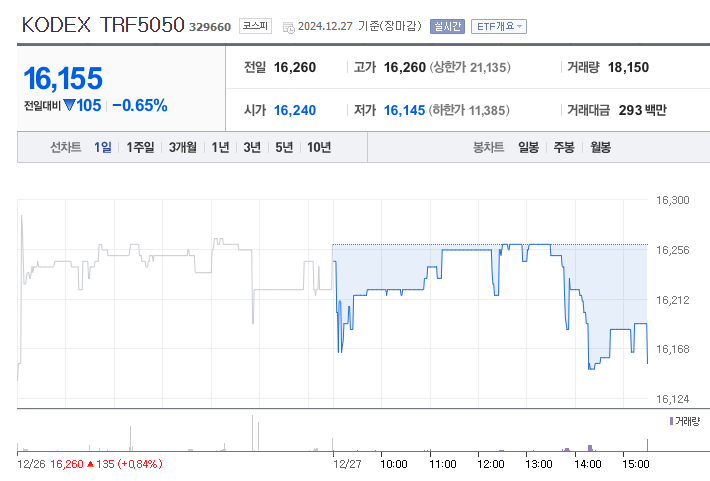710x481 pixels.
Task: Click the 거래대금 293 백만 value
Action: tap(643, 110)
